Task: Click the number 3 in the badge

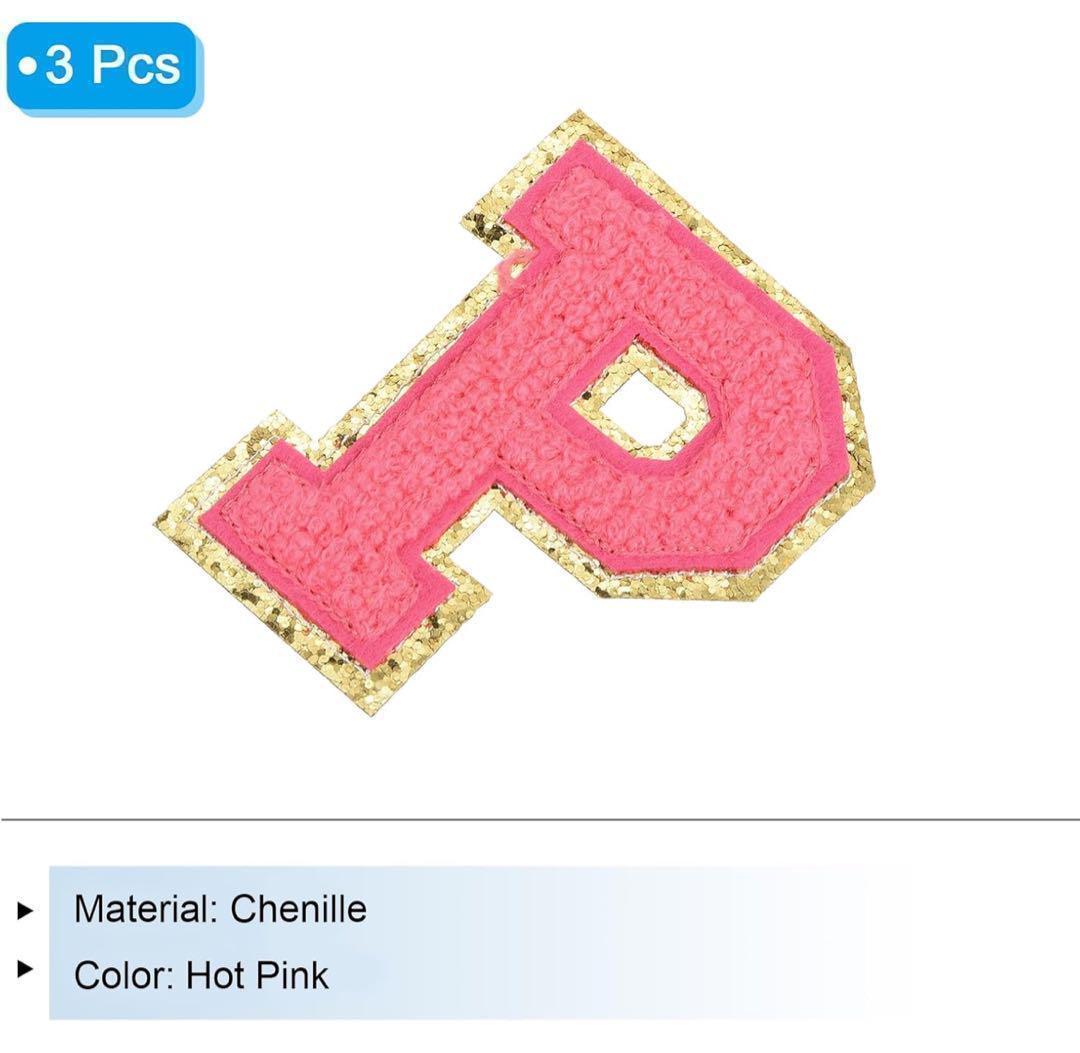Action: click(59, 66)
